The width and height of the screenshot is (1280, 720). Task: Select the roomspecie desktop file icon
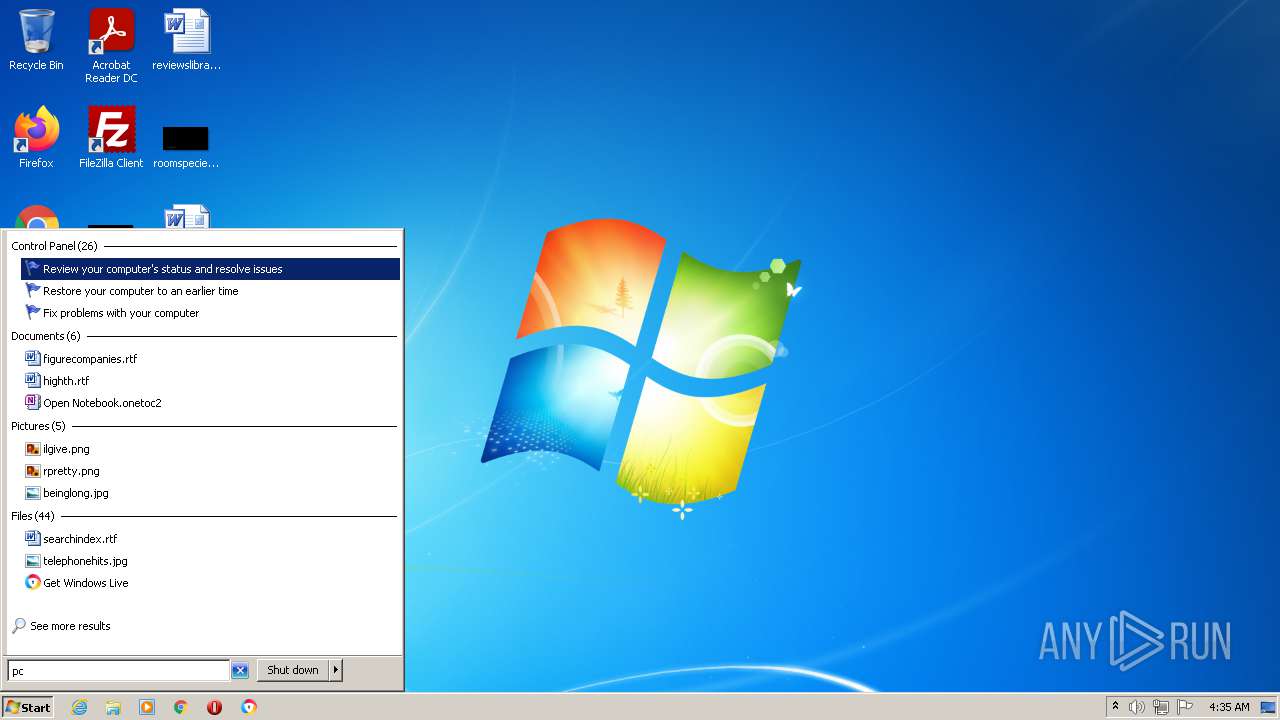(186, 147)
